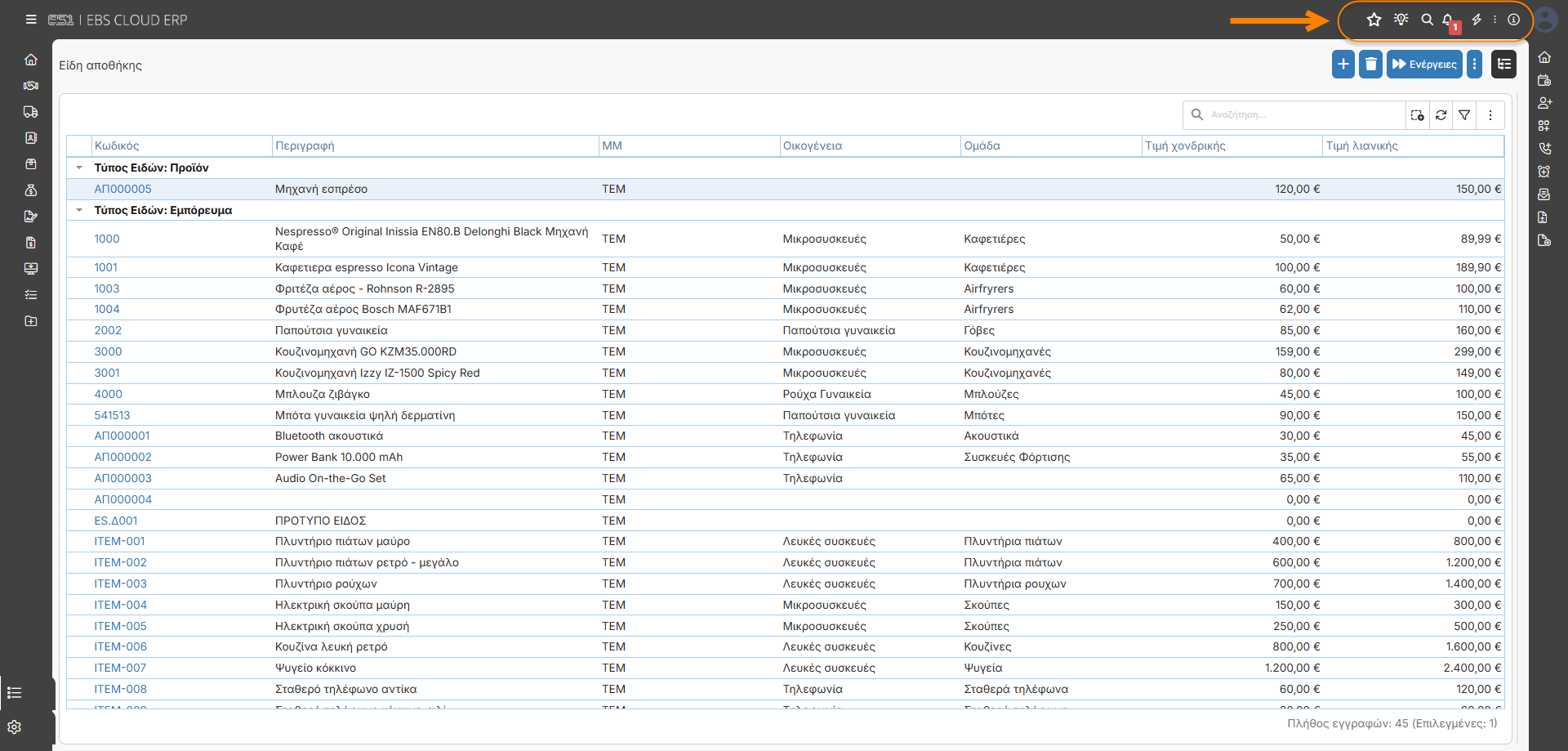Open the add-folder icon in left sidebar

tap(31, 321)
